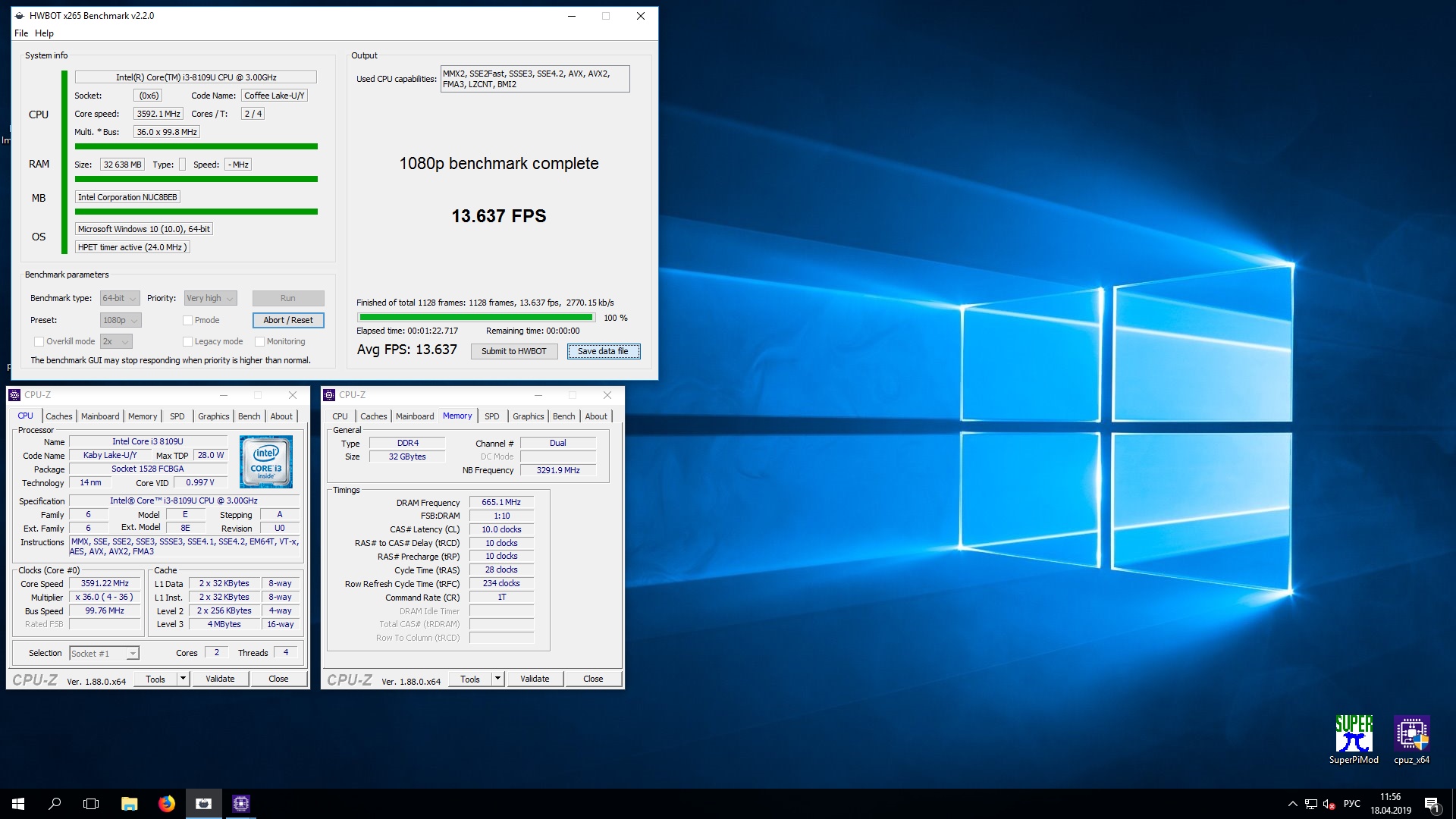Open the Benchmark type 64-bit dropdown
The image size is (1456, 819).
click(120, 298)
